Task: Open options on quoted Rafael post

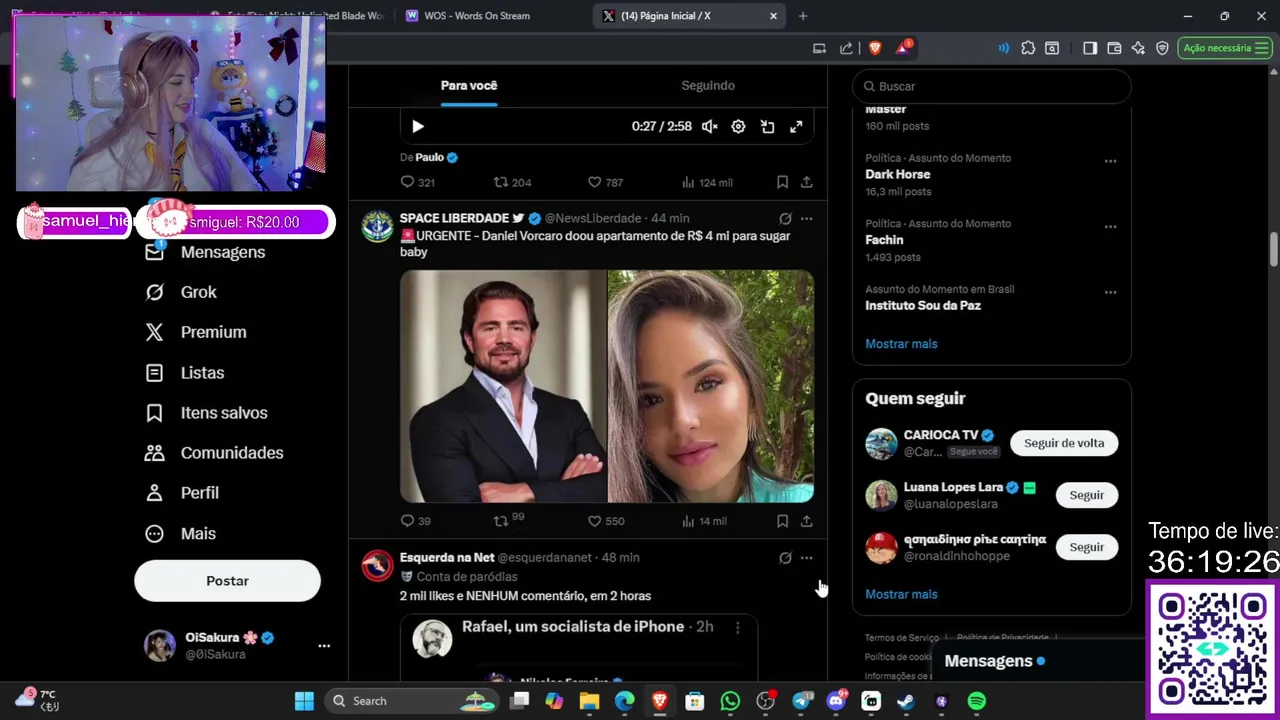Action: [x=738, y=627]
